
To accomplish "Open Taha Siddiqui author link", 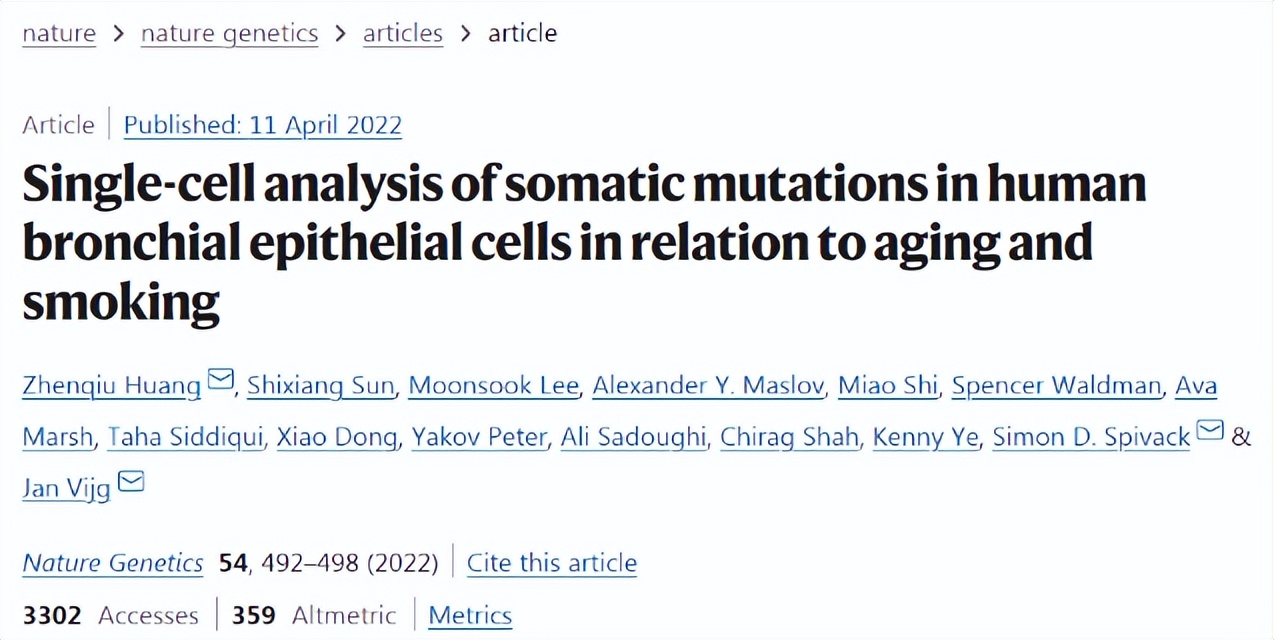I will [x=184, y=437].
